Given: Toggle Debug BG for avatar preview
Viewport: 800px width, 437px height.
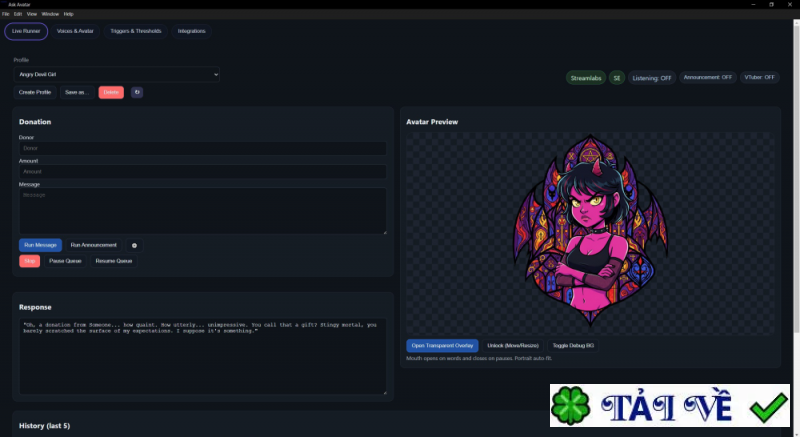Looking at the screenshot, I should 573,346.
